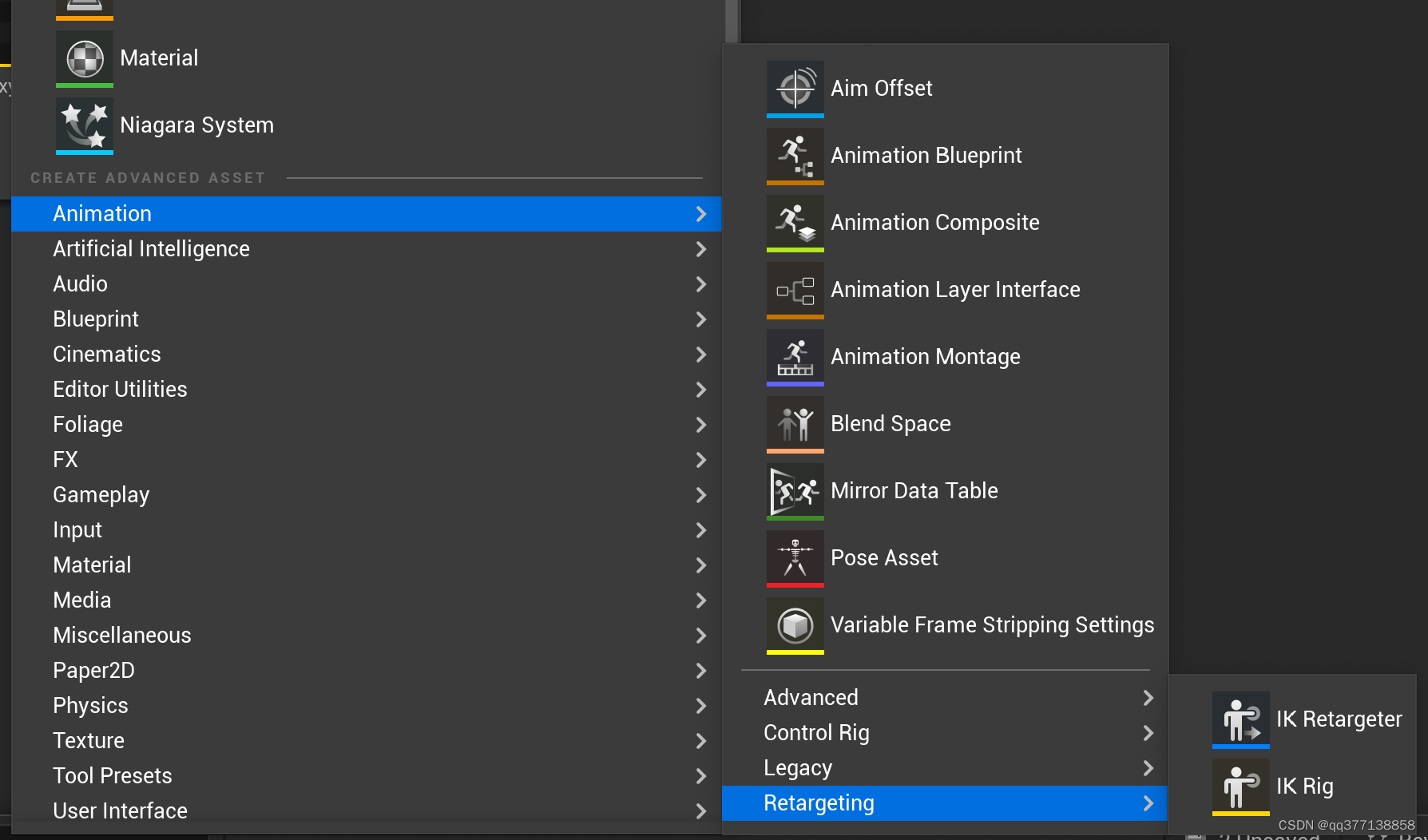Select Blend Space entry
1428x840 pixels.
pos(946,424)
